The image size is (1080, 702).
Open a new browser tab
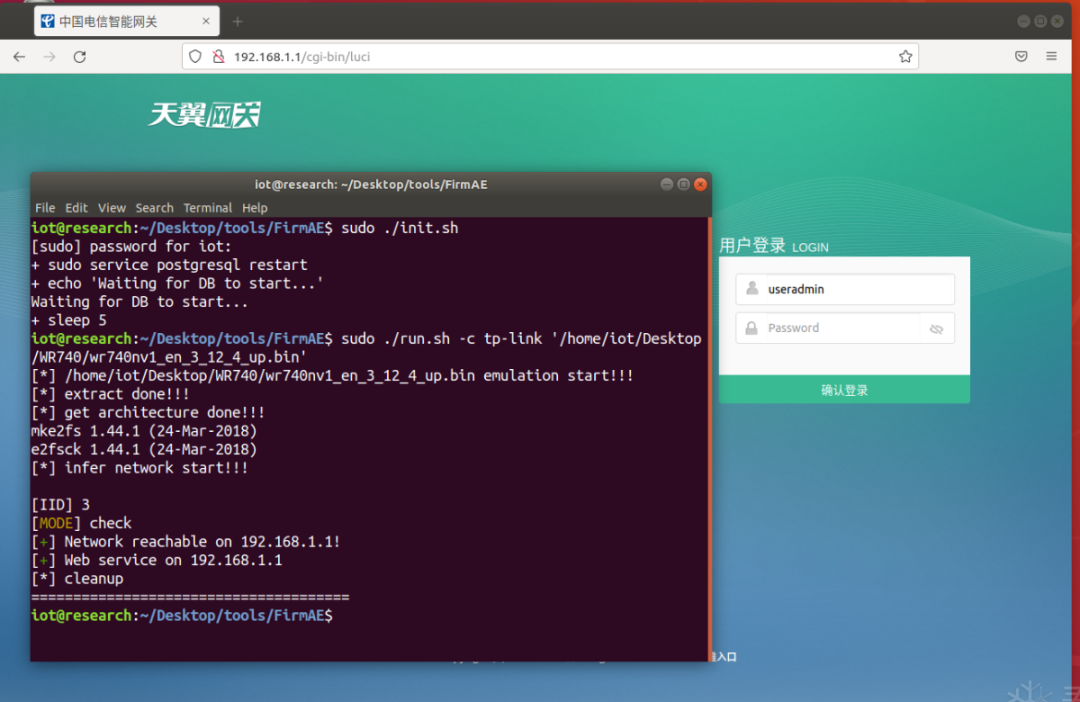pos(238,21)
